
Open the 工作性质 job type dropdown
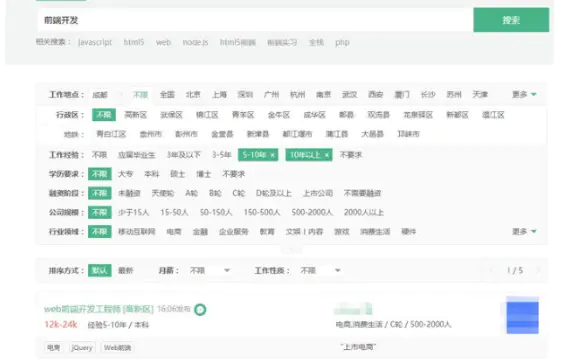pyautogui.click(x=320, y=270)
